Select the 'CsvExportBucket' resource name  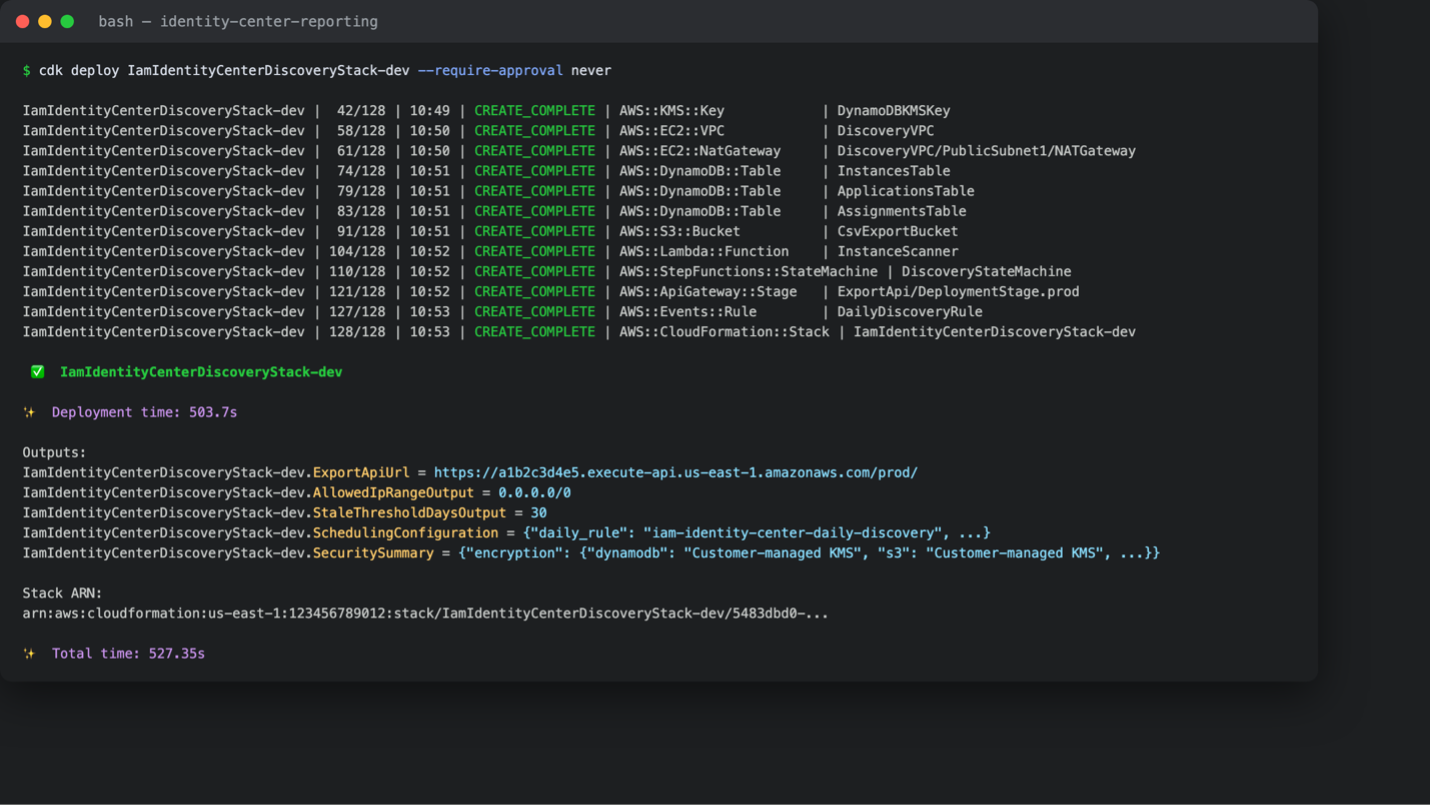point(898,231)
